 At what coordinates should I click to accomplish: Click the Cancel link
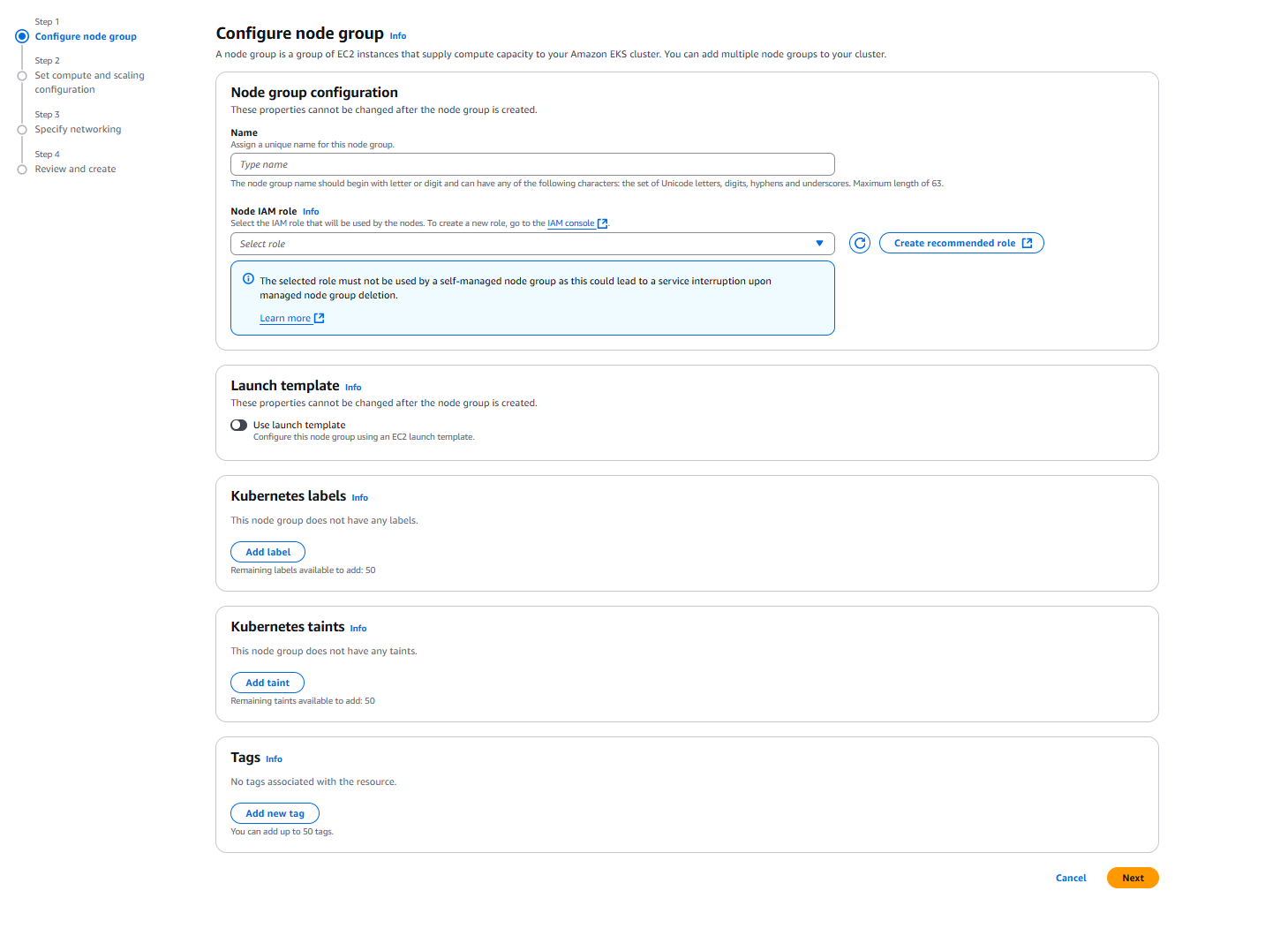(1071, 878)
